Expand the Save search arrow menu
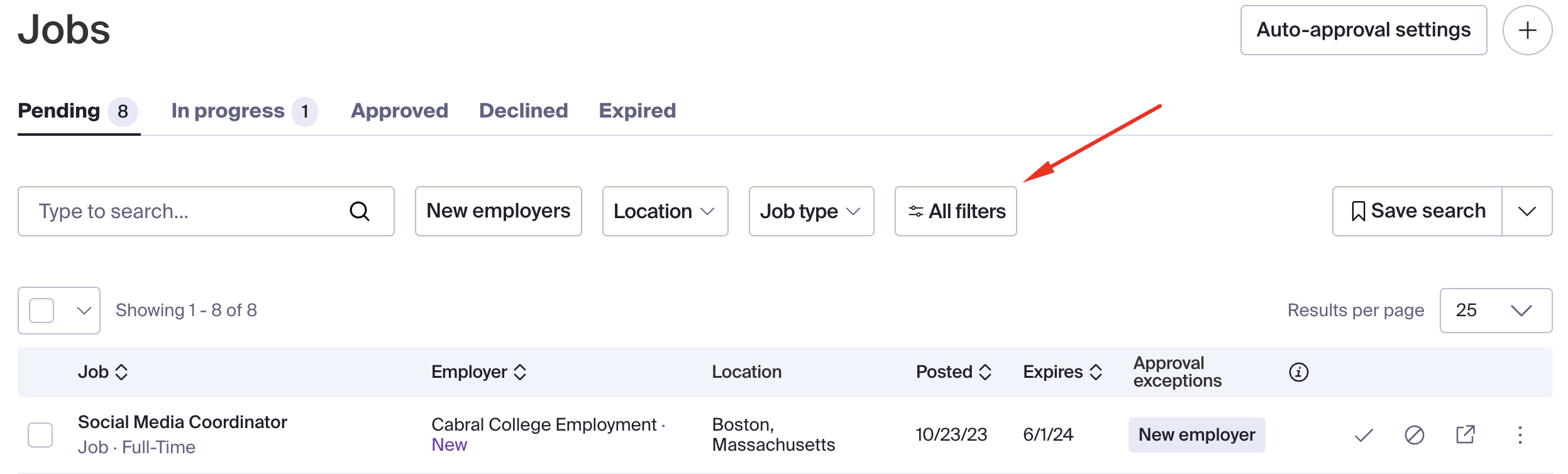 (x=1527, y=211)
